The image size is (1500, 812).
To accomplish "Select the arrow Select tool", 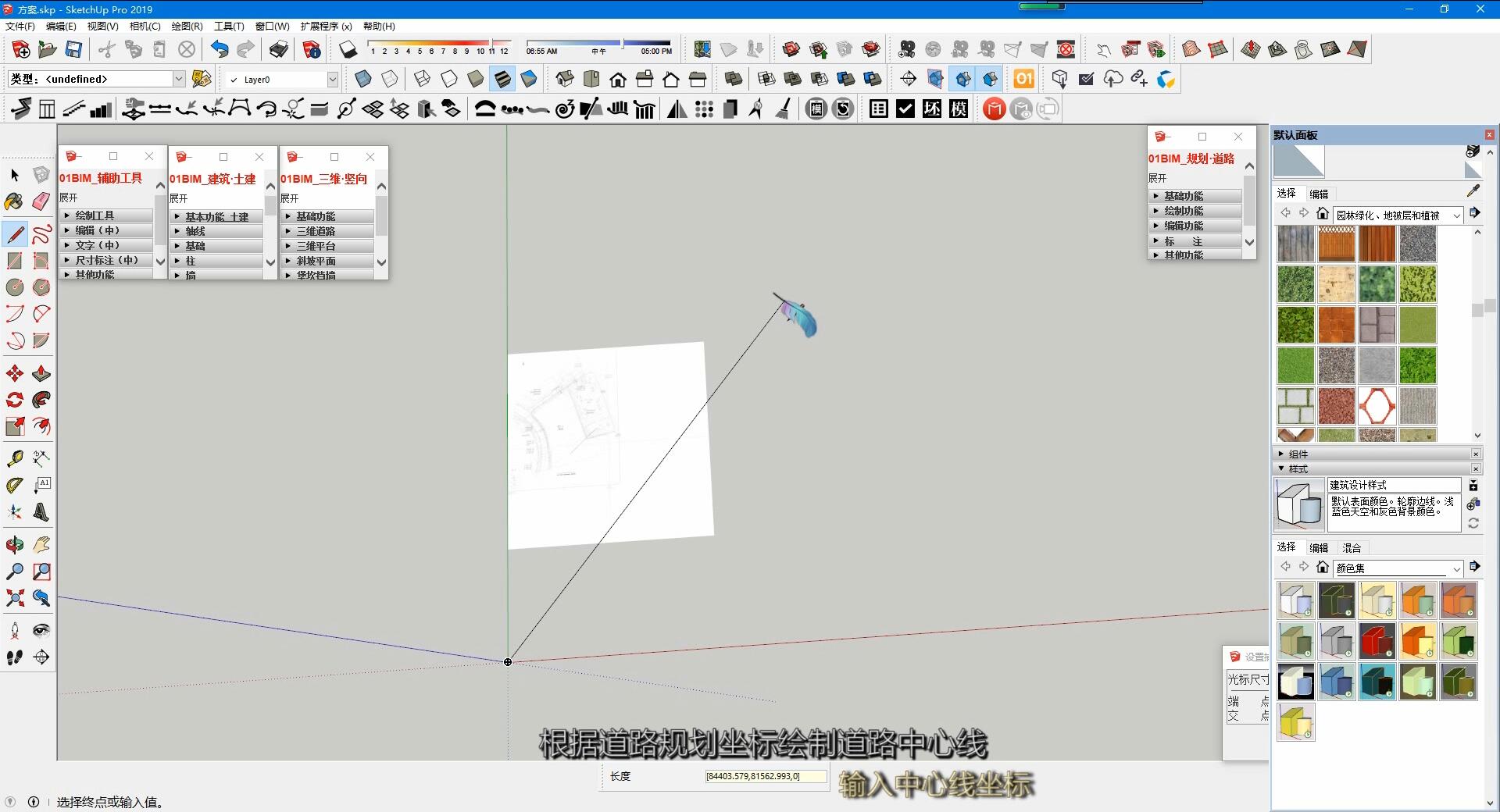I will pyautogui.click(x=15, y=175).
